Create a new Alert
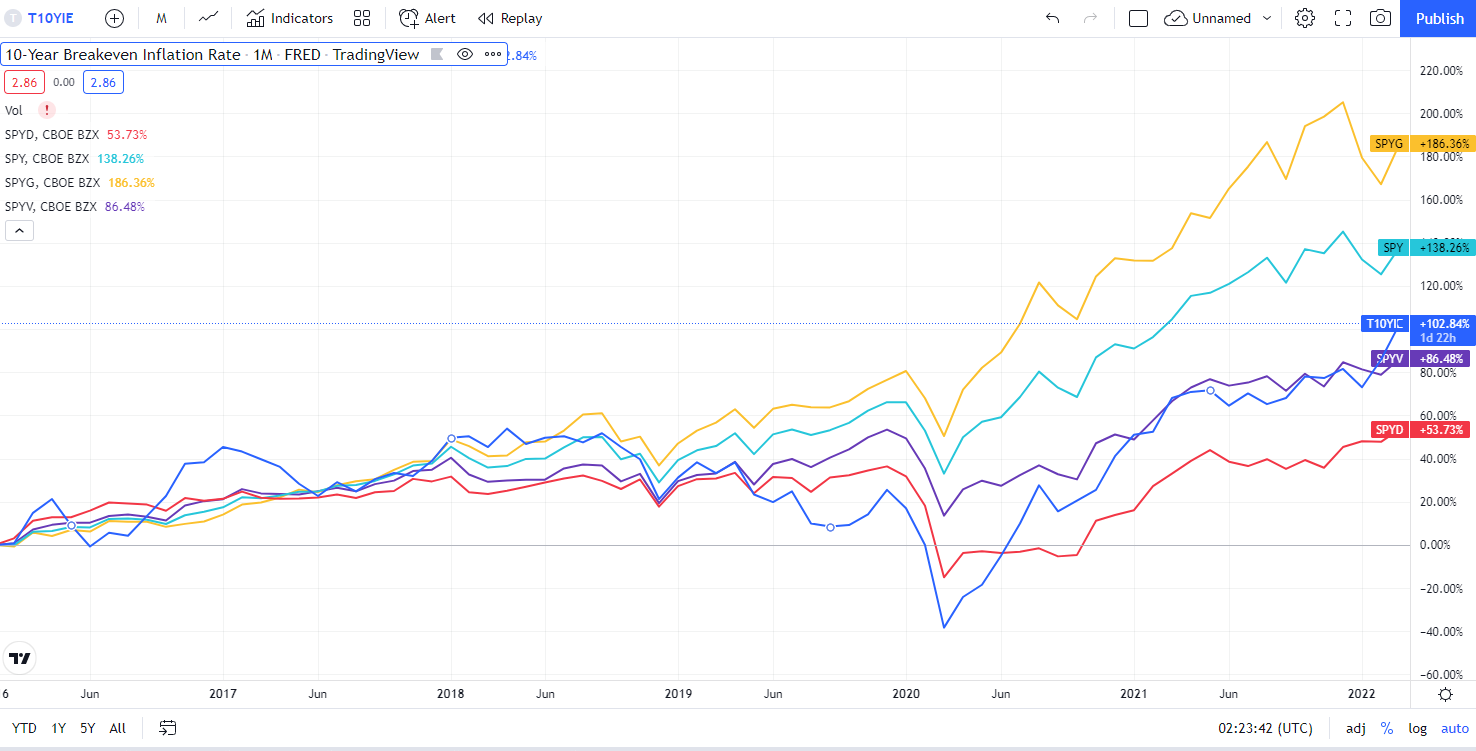This screenshot has width=1476, height=751. (x=427, y=18)
